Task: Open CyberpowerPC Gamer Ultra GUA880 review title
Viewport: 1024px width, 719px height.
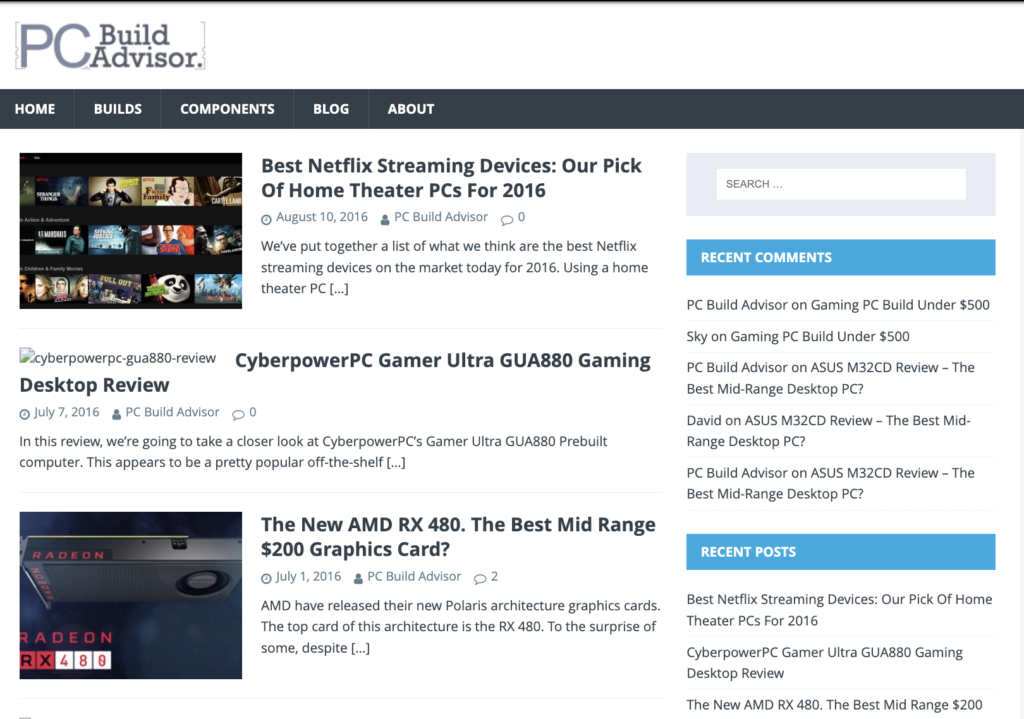Action: pyautogui.click(x=442, y=361)
